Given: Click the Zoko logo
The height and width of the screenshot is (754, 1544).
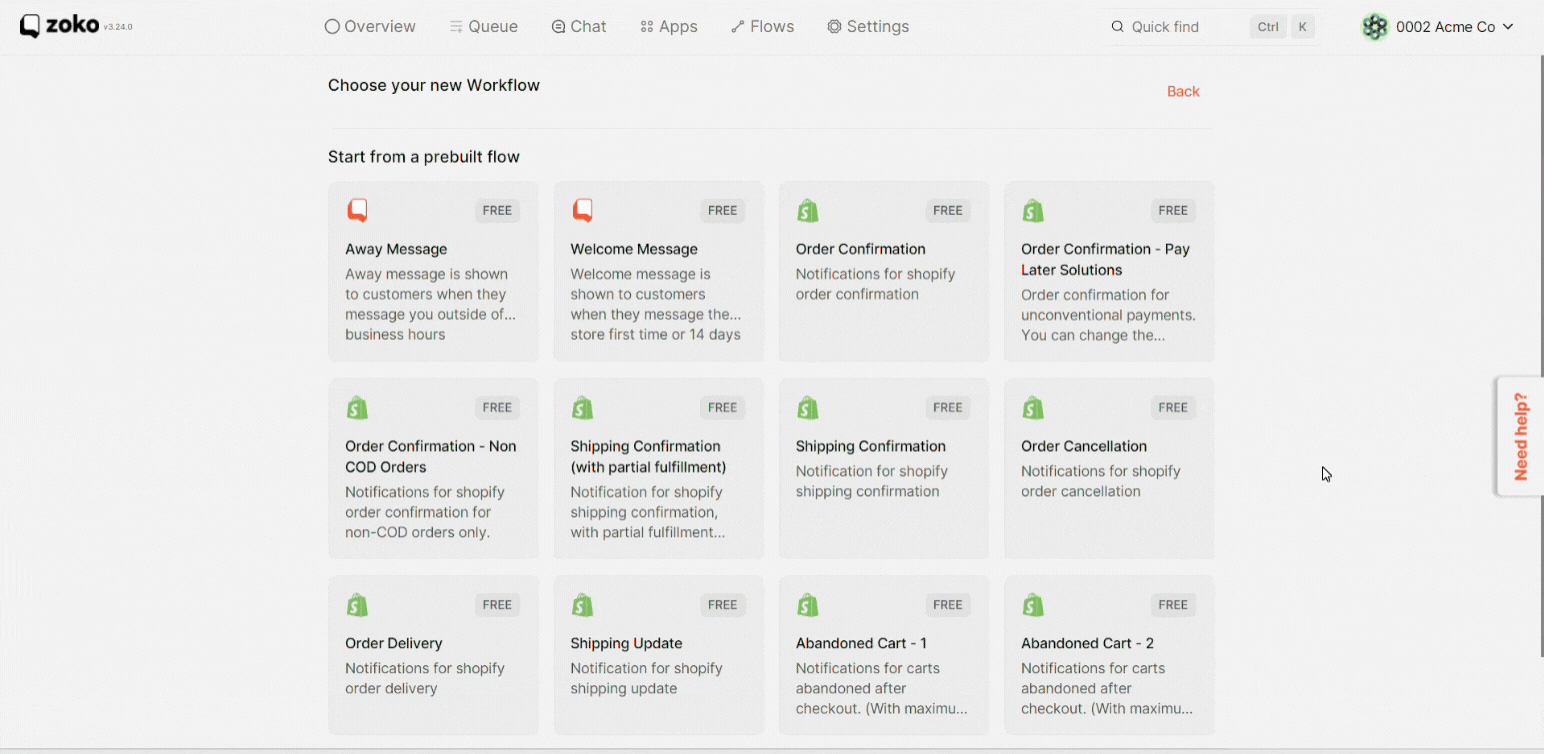Looking at the screenshot, I should 59,26.
